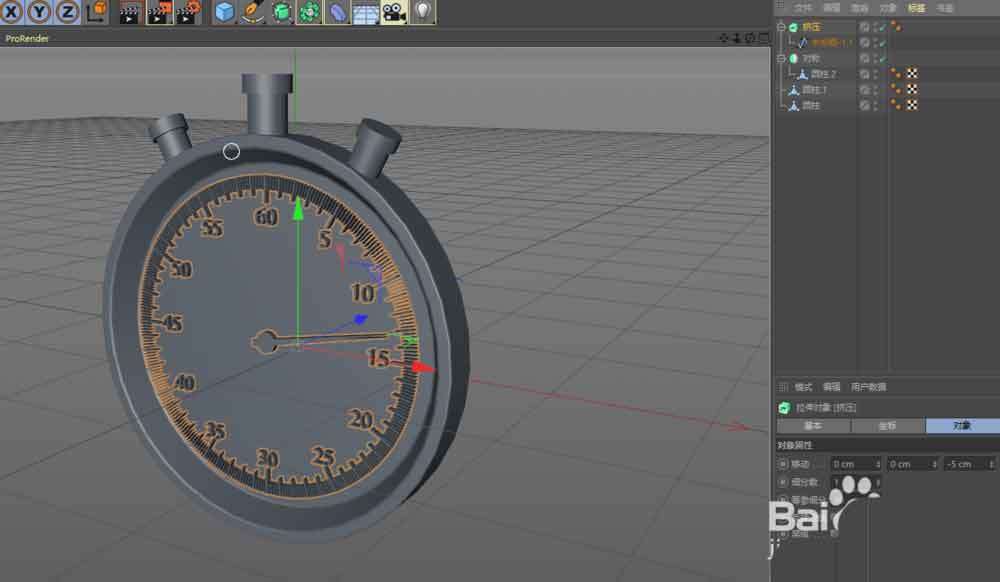Toggle the Z axis lock button
The image size is (1000, 582).
(67, 12)
